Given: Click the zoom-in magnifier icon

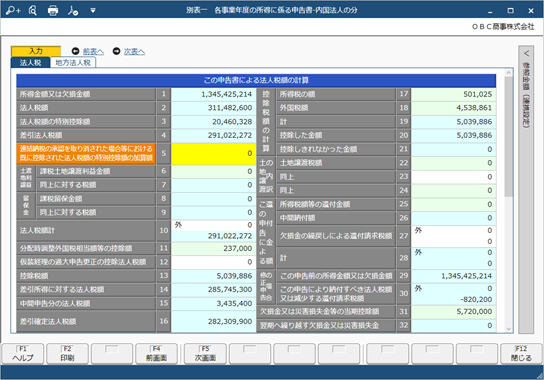Looking at the screenshot, I should click(13, 10).
